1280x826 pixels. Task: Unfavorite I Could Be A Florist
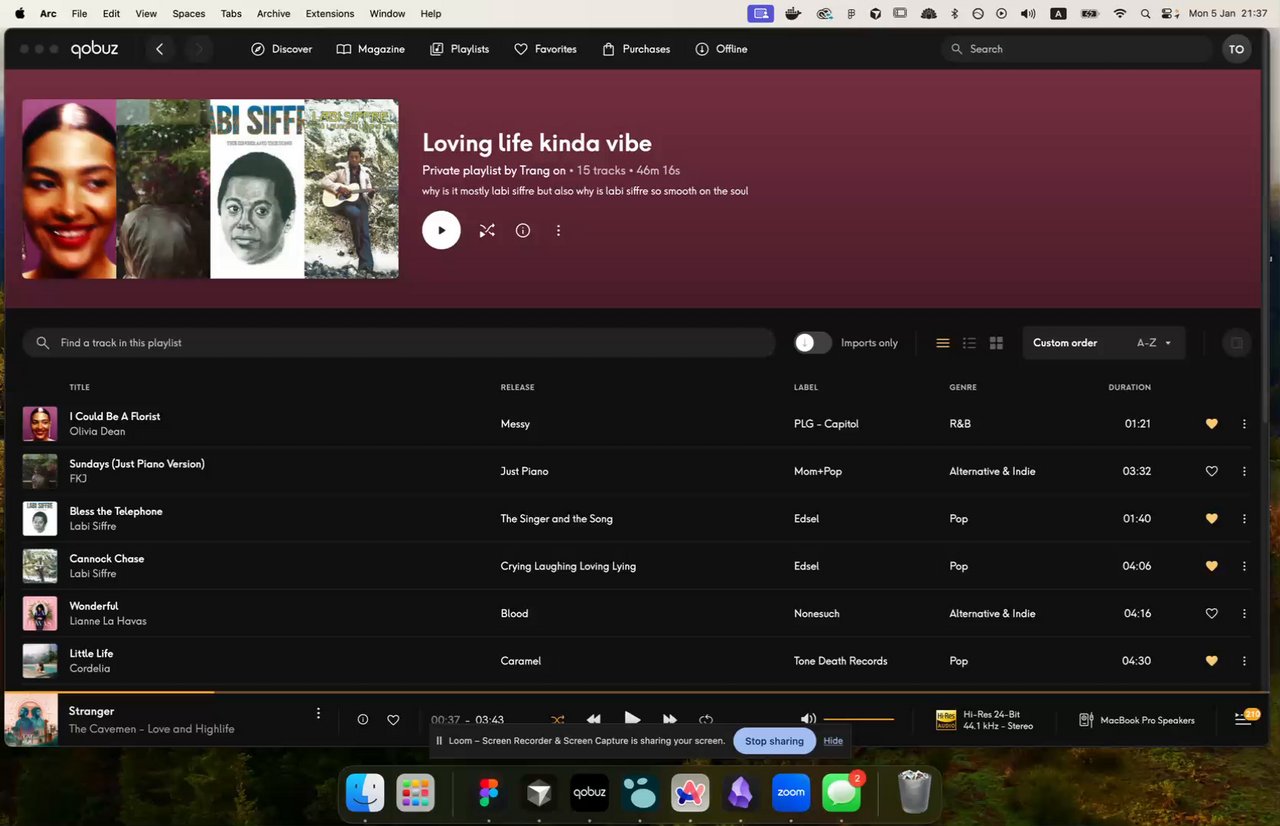[x=1212, y=424]
